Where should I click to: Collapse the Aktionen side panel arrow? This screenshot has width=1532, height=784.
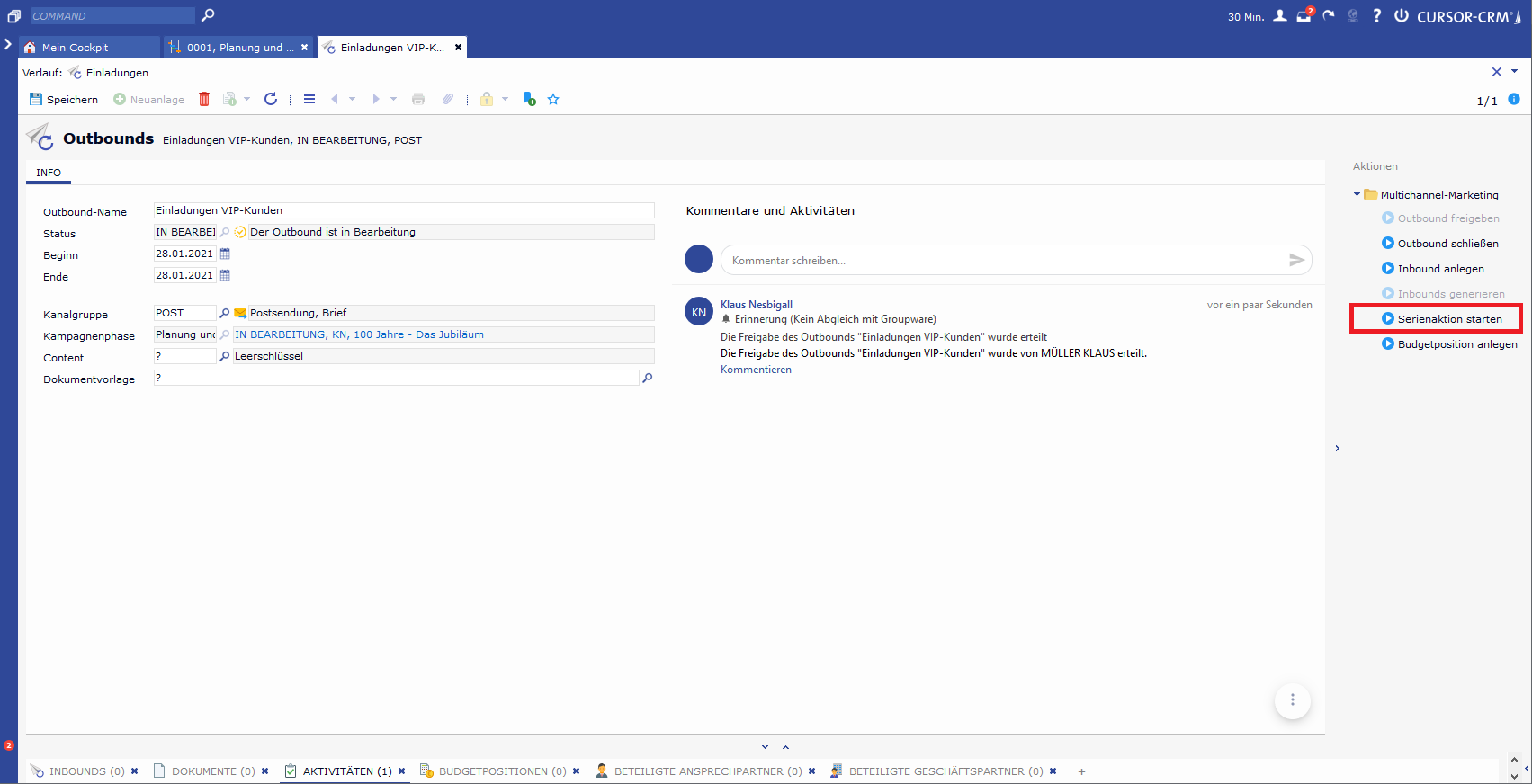coord(1338,448)
